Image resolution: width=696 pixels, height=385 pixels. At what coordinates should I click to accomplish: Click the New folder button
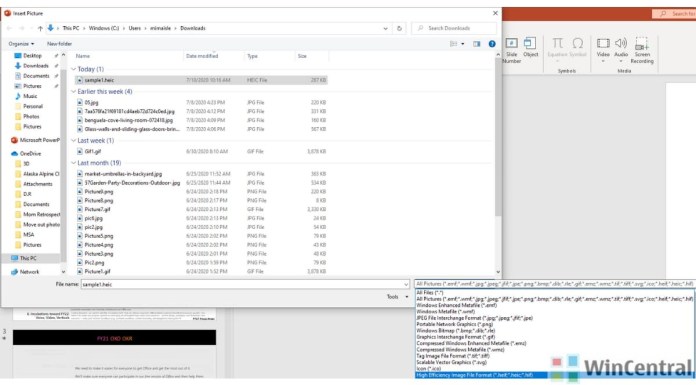(59, 44)
